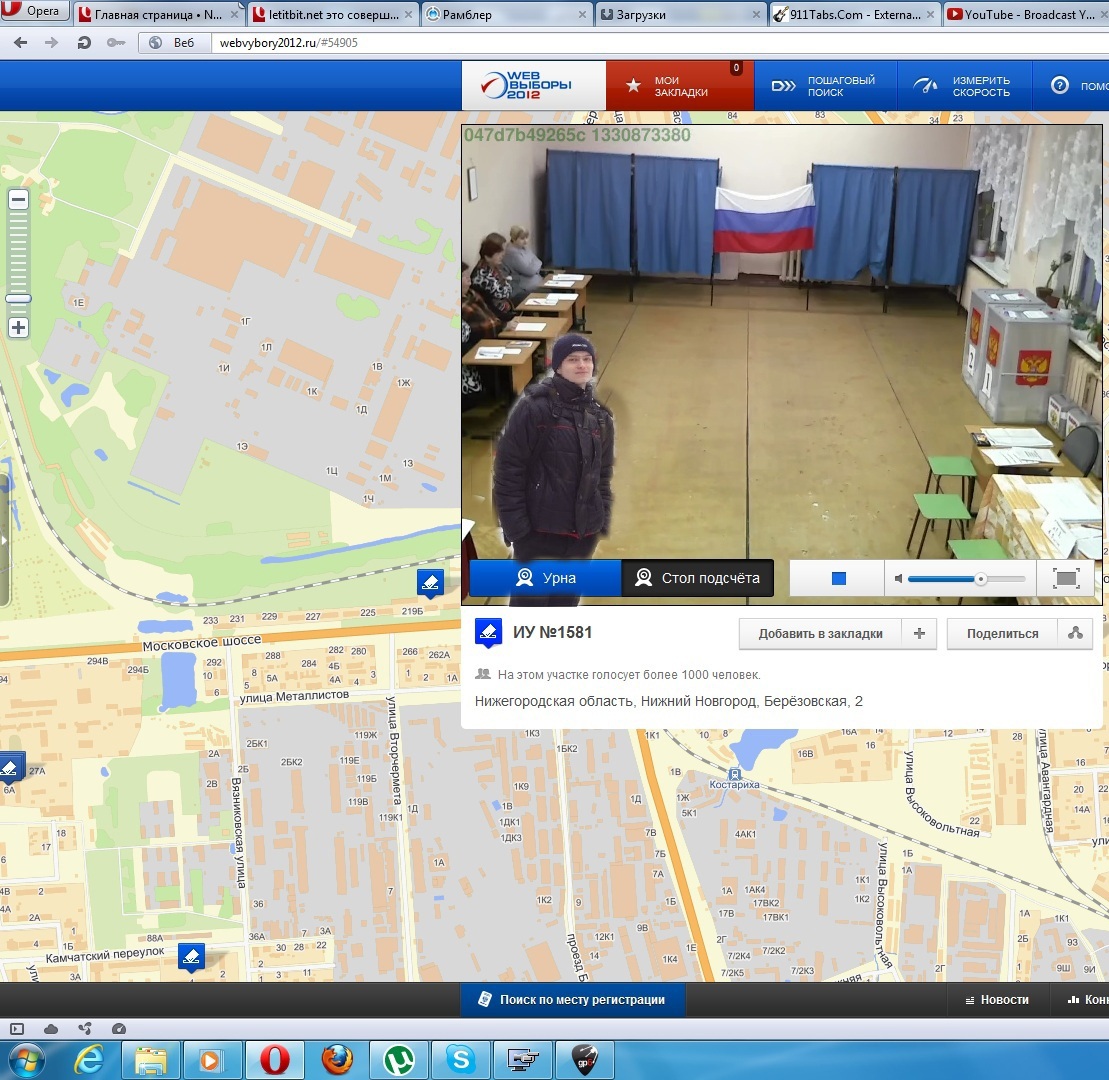Open the video in fullscreen mode
The height and width of the screenshot is (1080, 1109).
(1066, 579)
